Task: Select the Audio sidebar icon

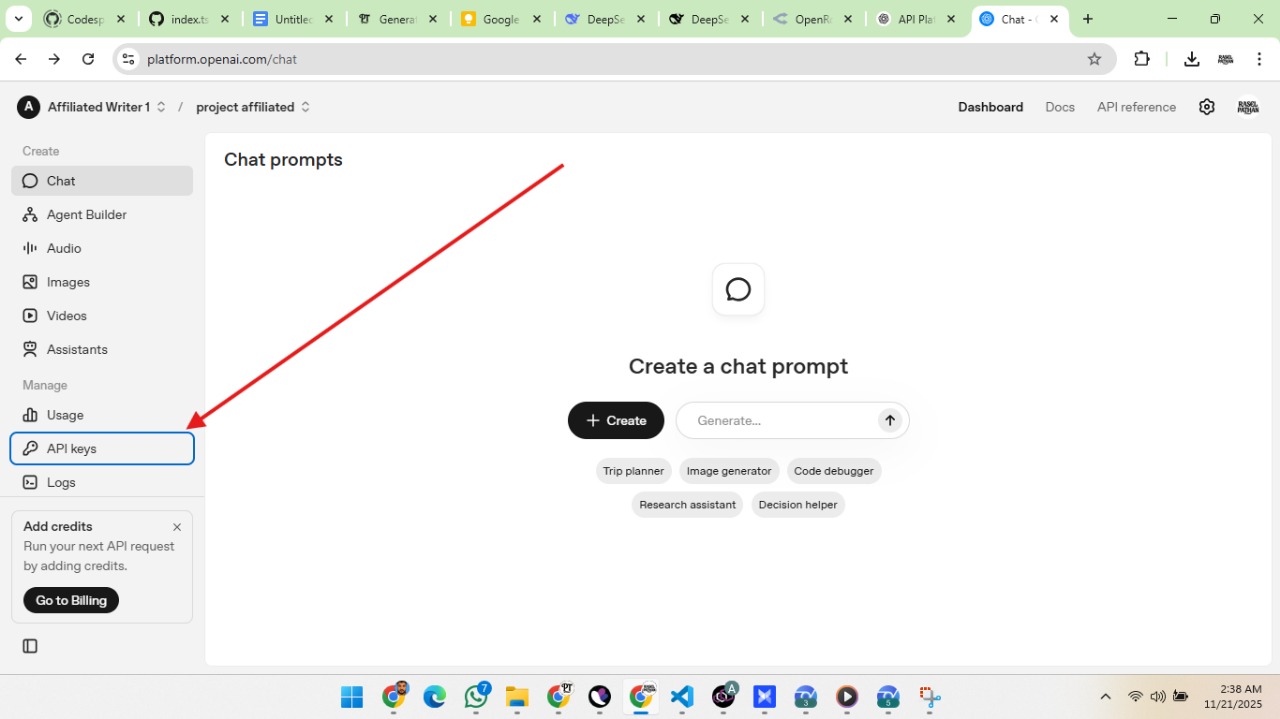Action: pyautogui.click(x=65, y=248)
